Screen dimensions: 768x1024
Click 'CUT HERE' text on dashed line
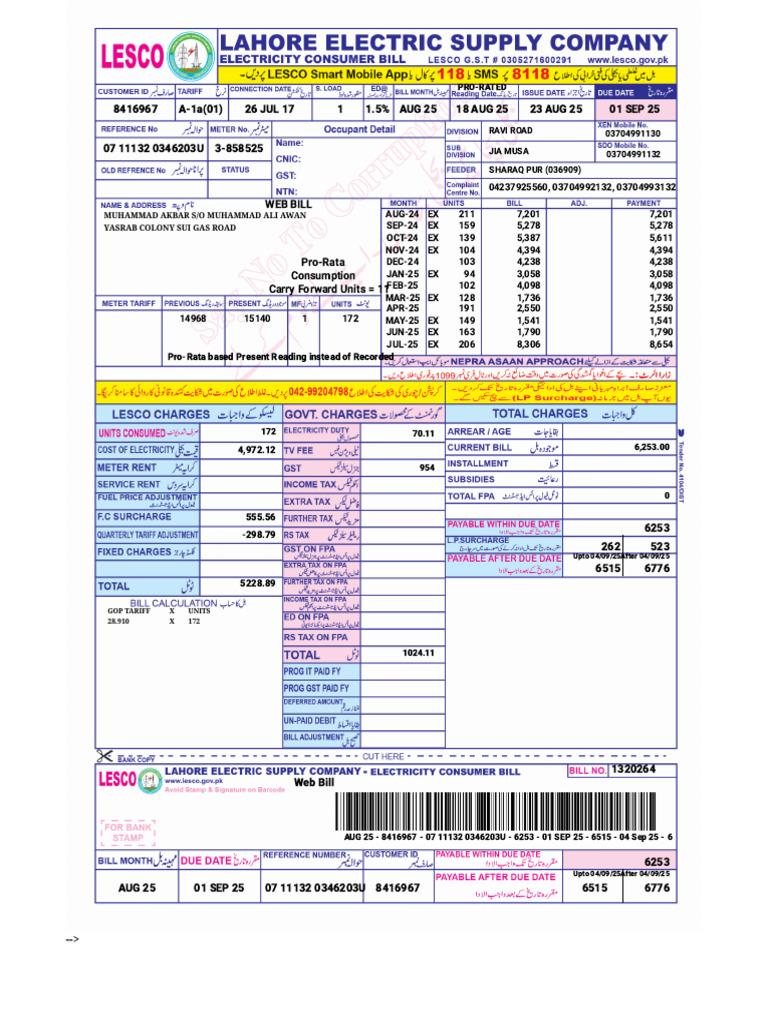[383, 756]
